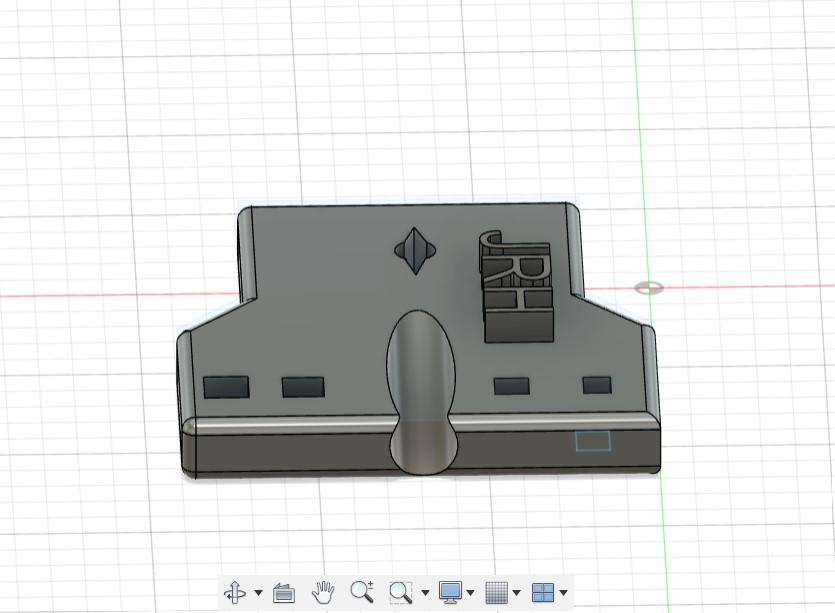Expand the Display Settings dropdown arrow

(x=470, y=592)
